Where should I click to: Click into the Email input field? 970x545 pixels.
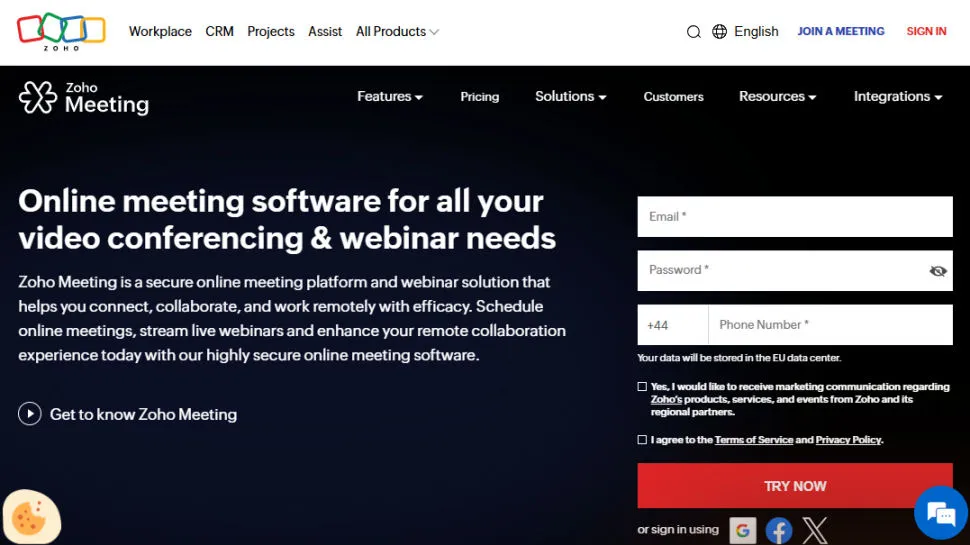tap(794, 217)
